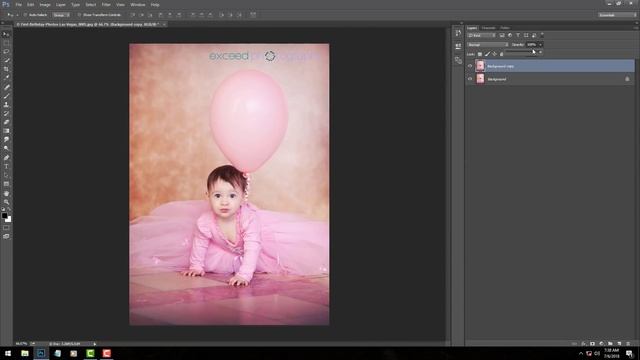Select the Eyedropper tool

pyautogui.click(x=6, y=78)
